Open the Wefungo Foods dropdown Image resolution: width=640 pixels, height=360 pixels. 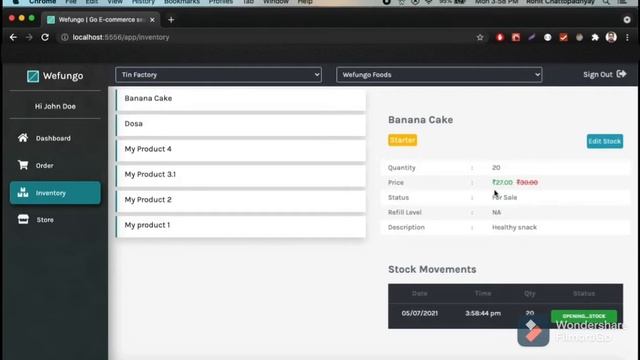pyautogui.click(x=439, y=75)
